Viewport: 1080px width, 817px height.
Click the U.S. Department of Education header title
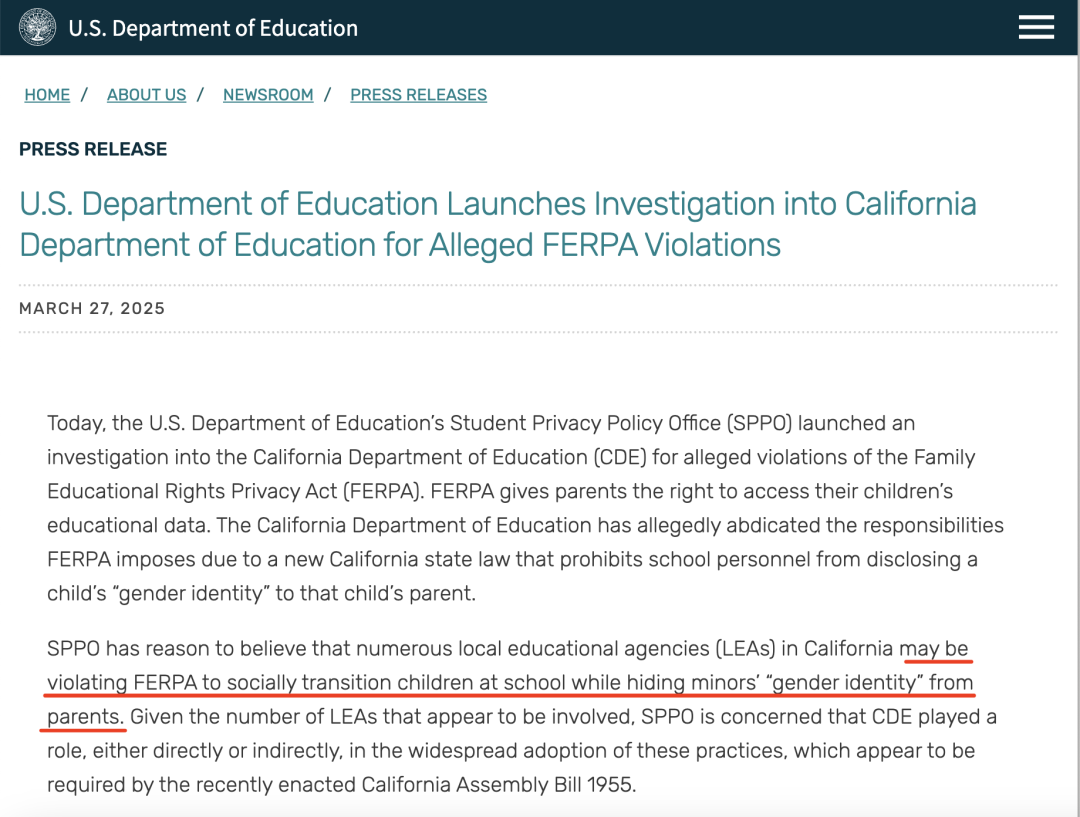point(213,28)
